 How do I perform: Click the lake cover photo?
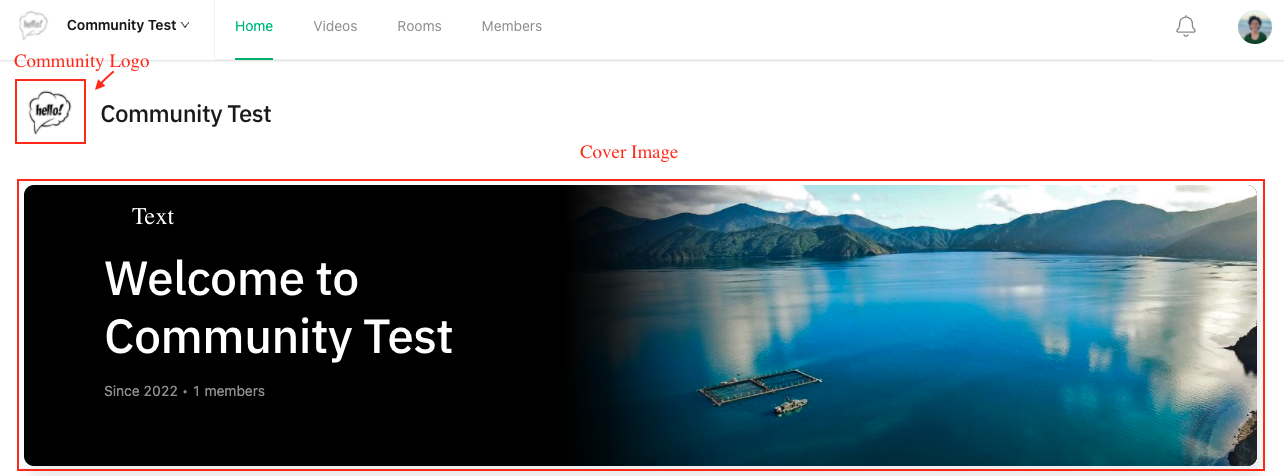point(910,325)
